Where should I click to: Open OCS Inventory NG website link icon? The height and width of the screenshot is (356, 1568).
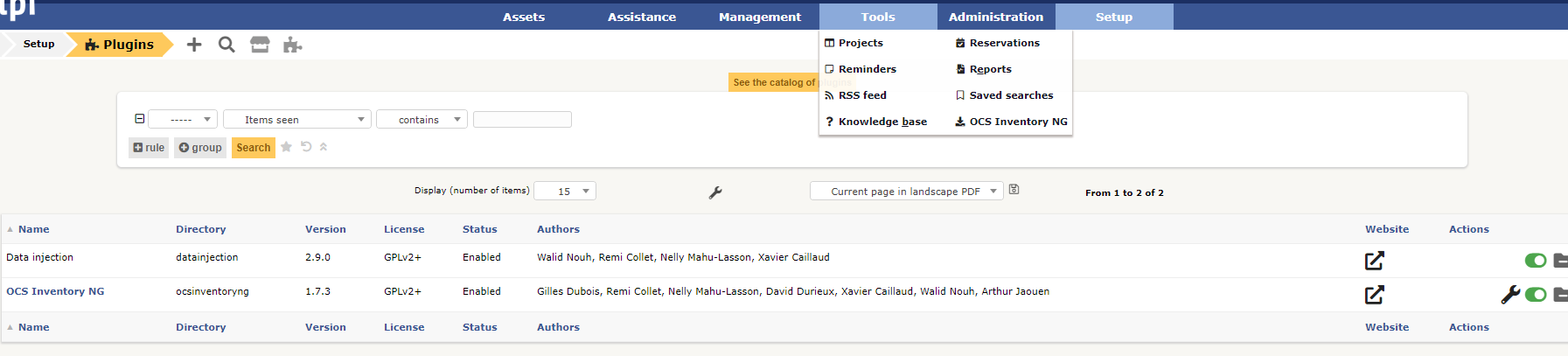(x=1374, y=295)
